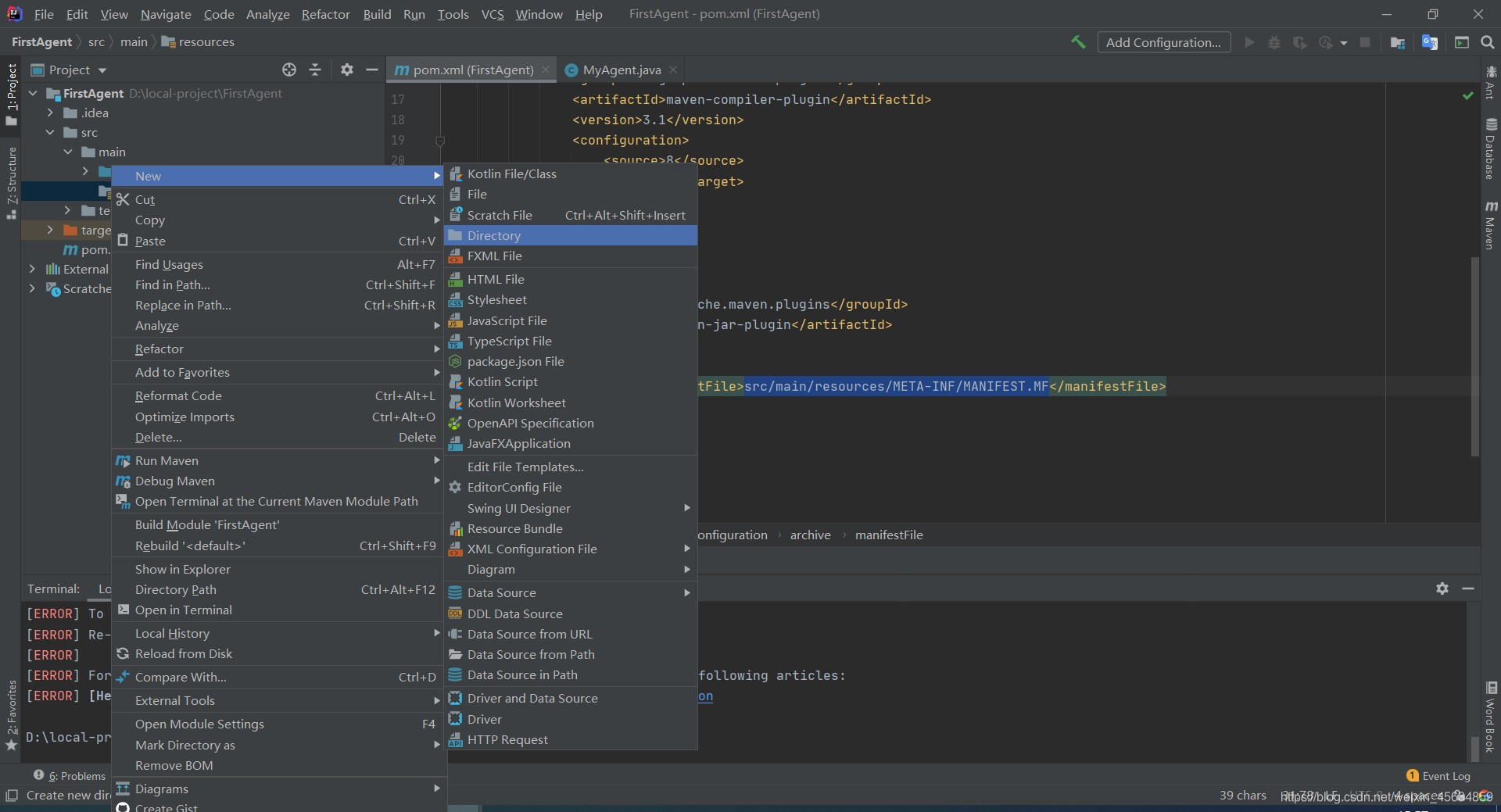Viewport: 1501px width, 812px height.
Task: Open the VCS menu
Action: click(x=493, y=14)
